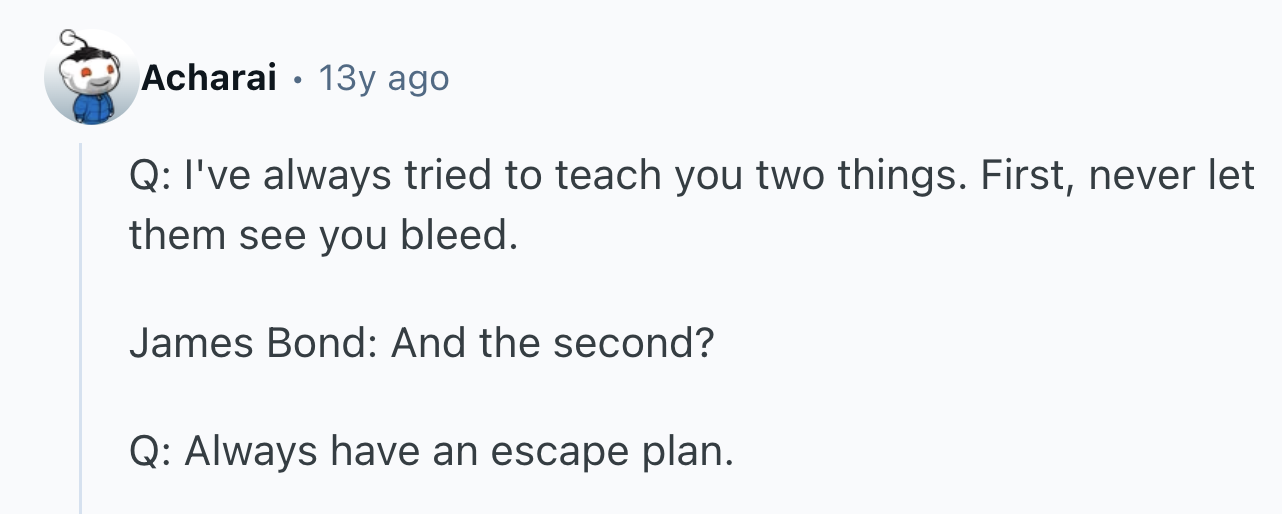Click the word 'second?' in Bond's reply
The image size is (1282, 514).
633,344
